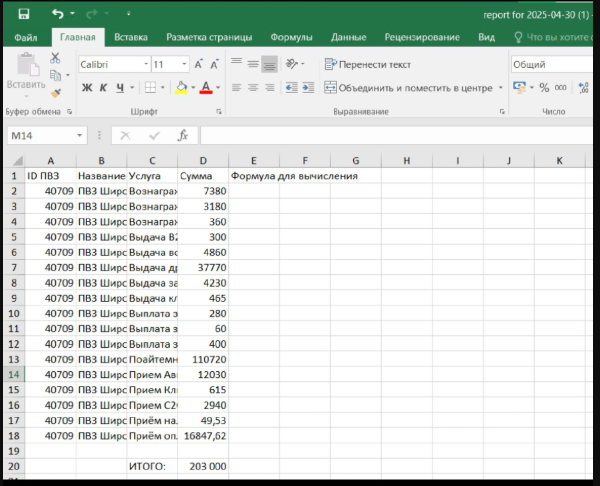Open the underline style dropdown arrow
The width and height of the screenshot is (600, 486).
(x=132, y=88)
